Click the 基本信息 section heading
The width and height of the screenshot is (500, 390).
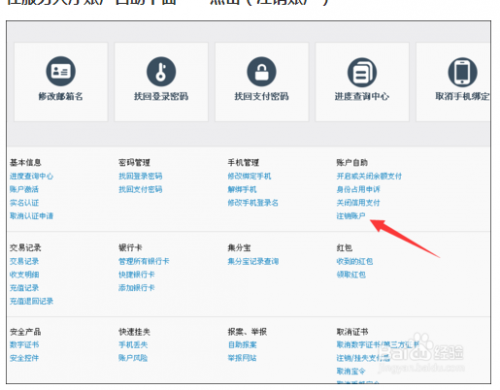click(25, 163)
